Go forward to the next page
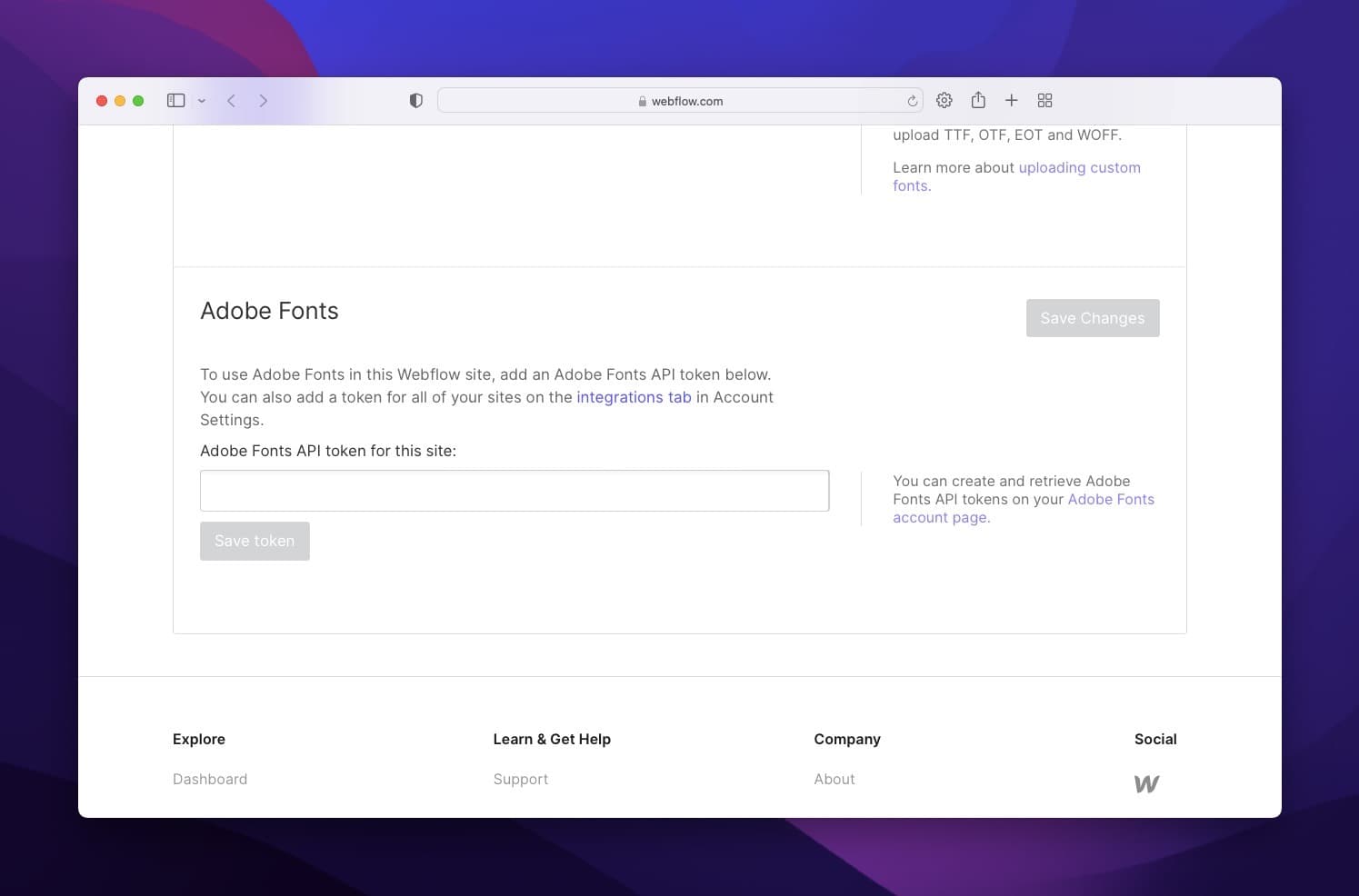1359x896 pixels. click(x=264, y=101)
